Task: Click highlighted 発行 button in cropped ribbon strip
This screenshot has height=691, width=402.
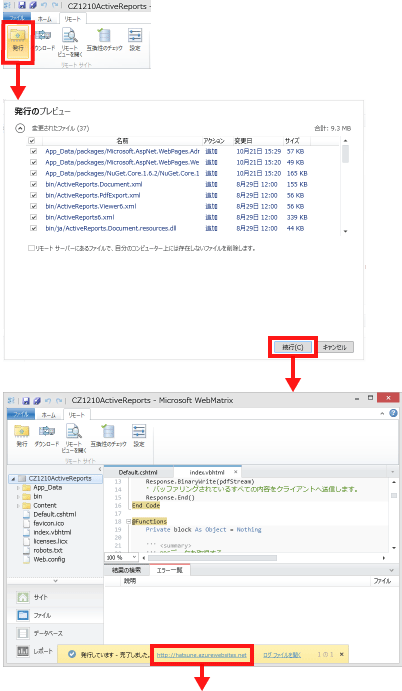Action: [x=18, y=42]
